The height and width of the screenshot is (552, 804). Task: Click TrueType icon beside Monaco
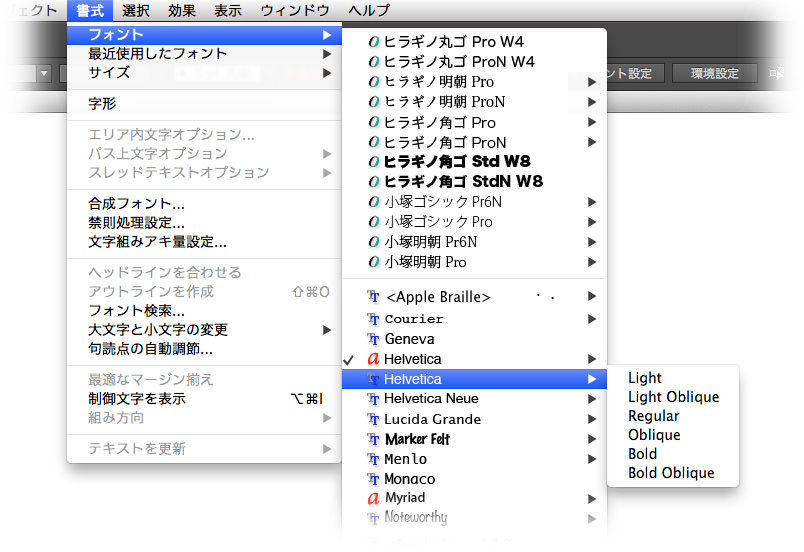[373, 479]
